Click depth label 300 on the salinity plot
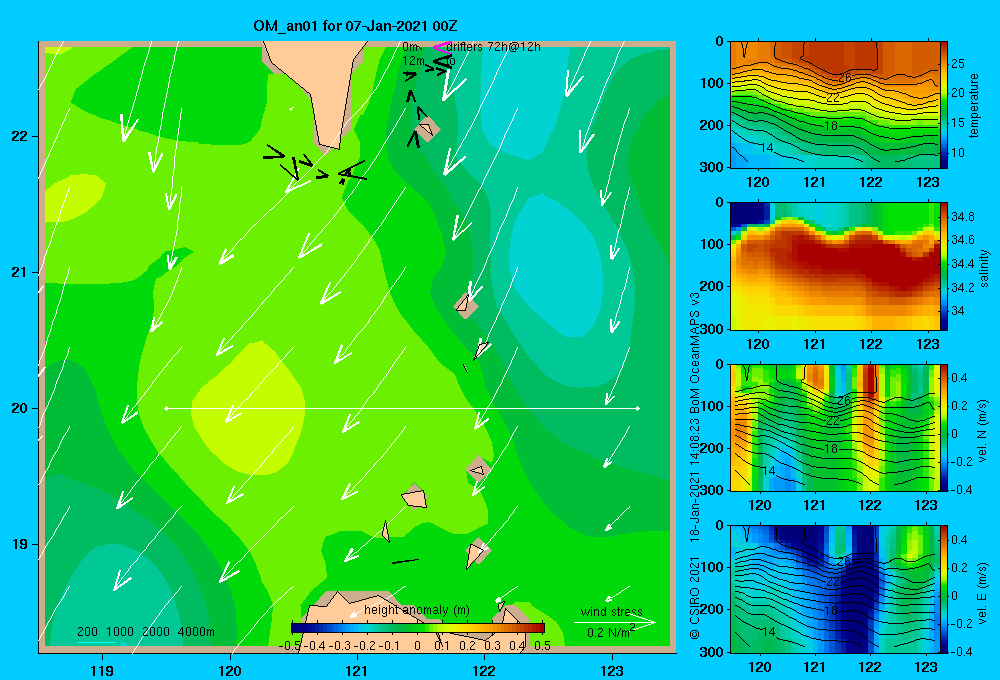Screen dimensions: 1000x680 pyautogui.click(x=712, y=329)
